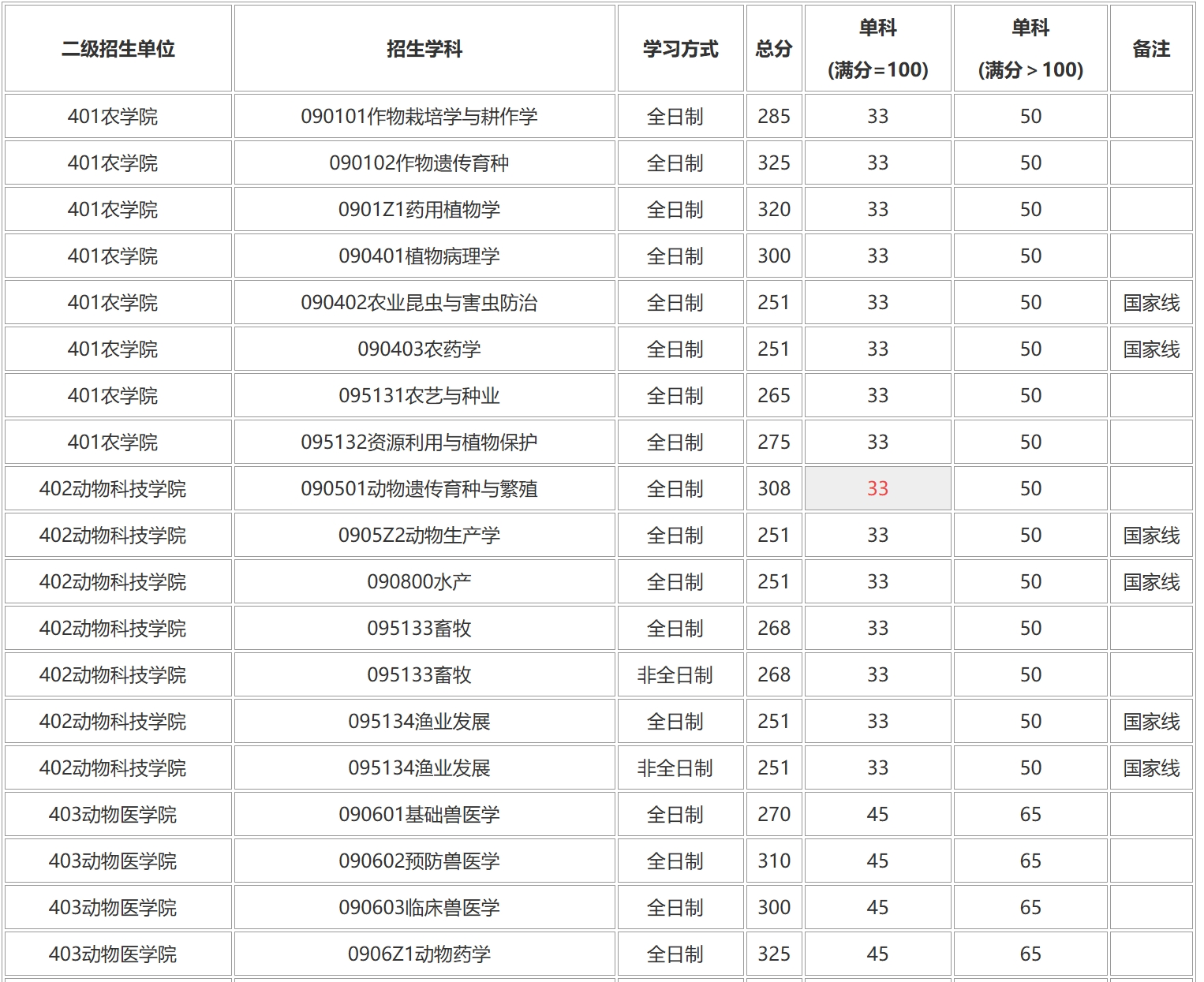Click the 招生学科 column header

click(423, 48)
